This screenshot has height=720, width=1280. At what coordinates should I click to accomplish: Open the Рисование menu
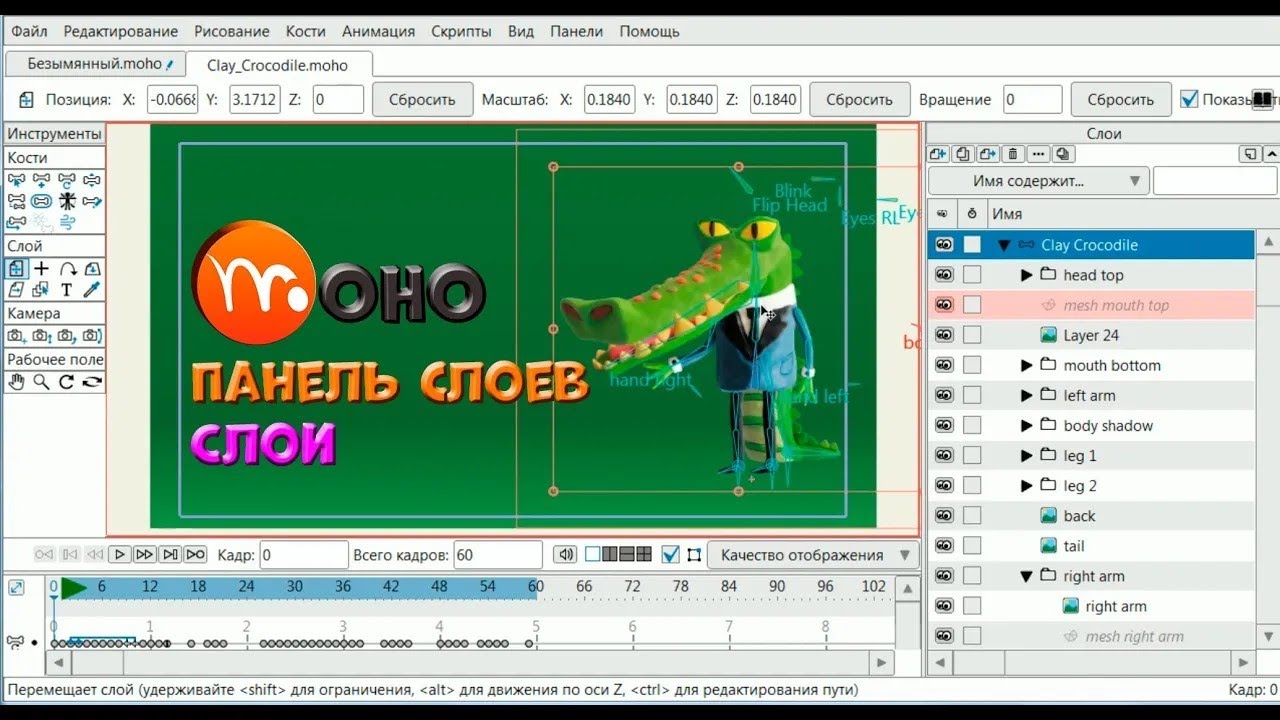click(x=232, y=31)
